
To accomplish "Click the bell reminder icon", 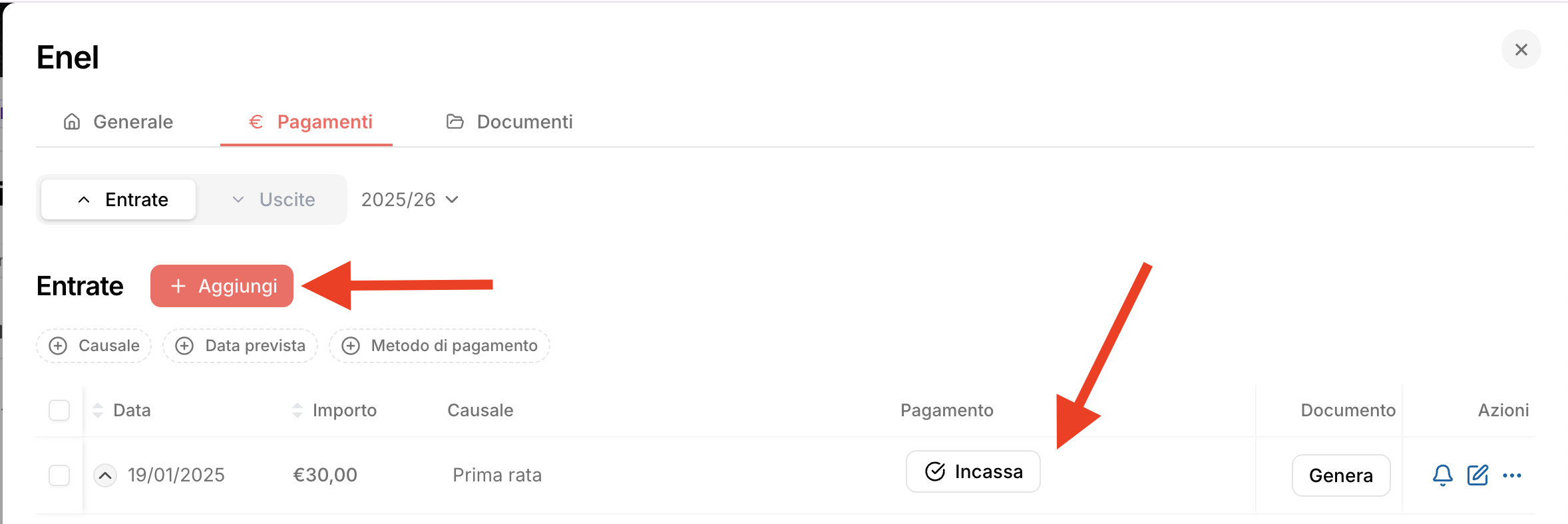I will (1442, 475).
